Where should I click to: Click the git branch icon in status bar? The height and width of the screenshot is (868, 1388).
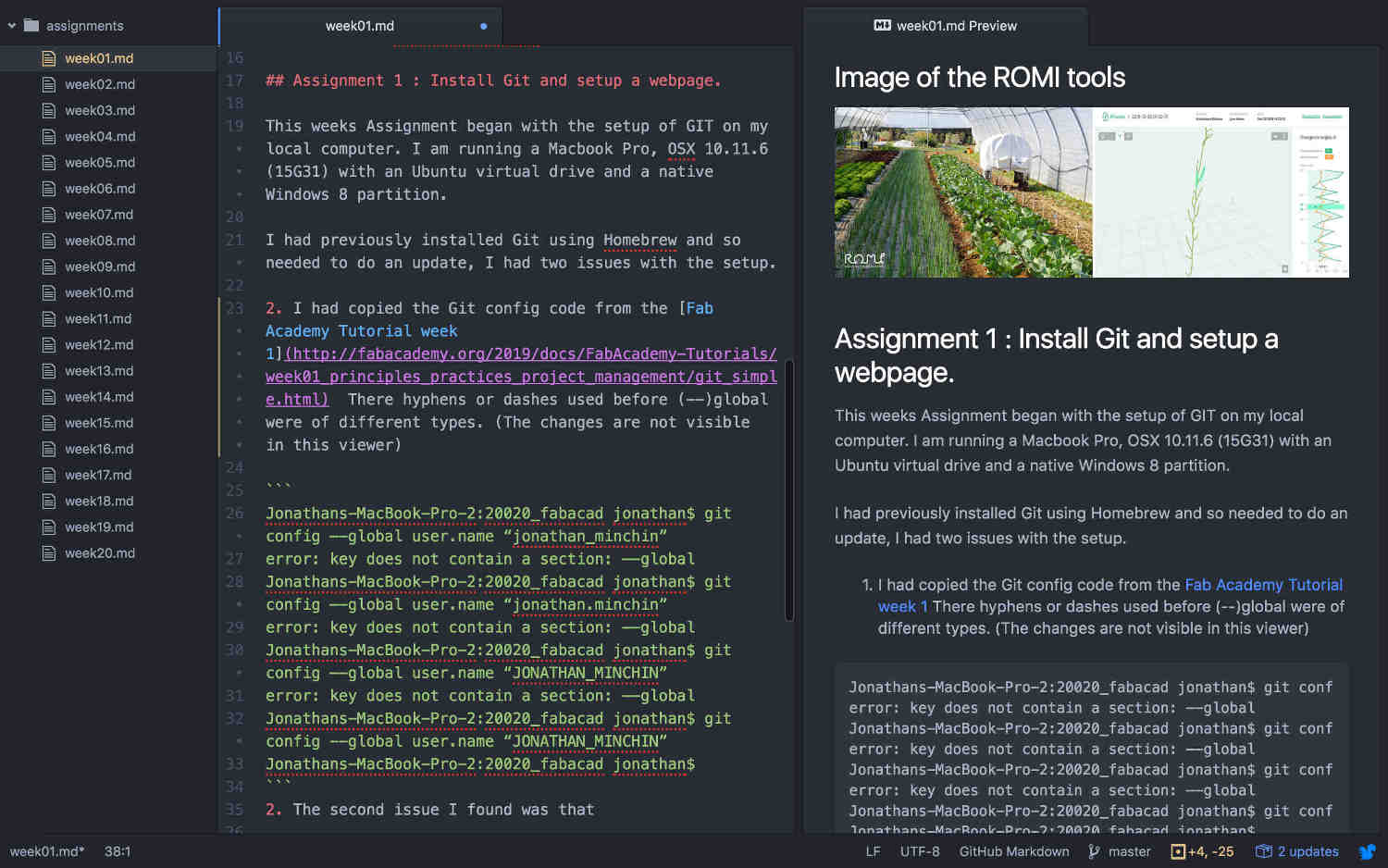click(1095, 851)
